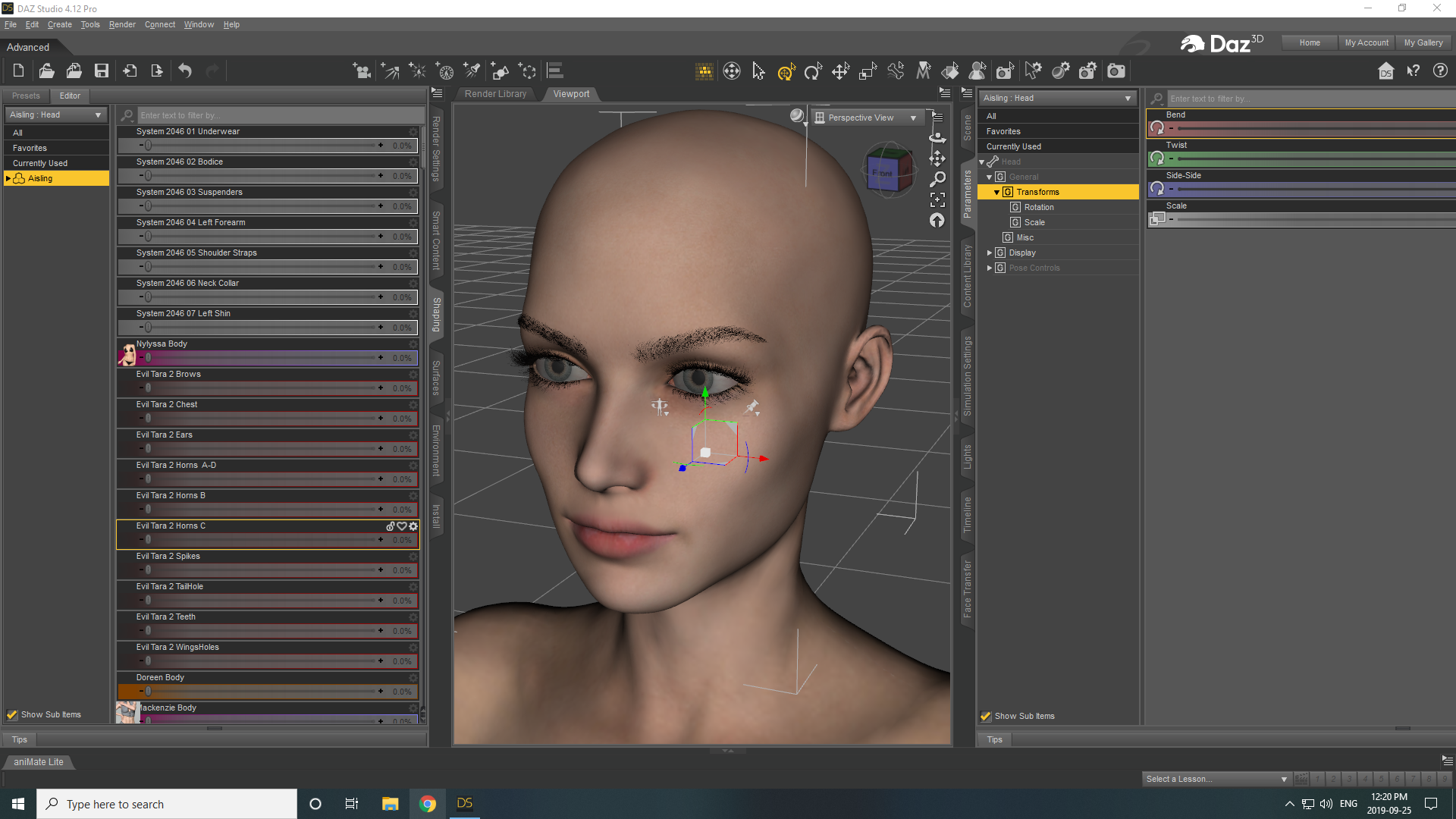Create a new camera from the toolbar
Viewport: 1456px width, 819px height.
[x=362, y=71]
